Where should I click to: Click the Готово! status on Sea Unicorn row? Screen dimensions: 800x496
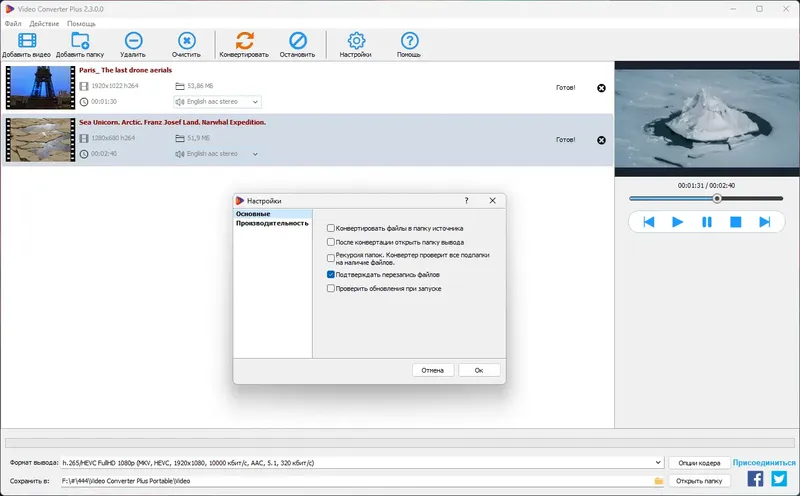point(565,139)
